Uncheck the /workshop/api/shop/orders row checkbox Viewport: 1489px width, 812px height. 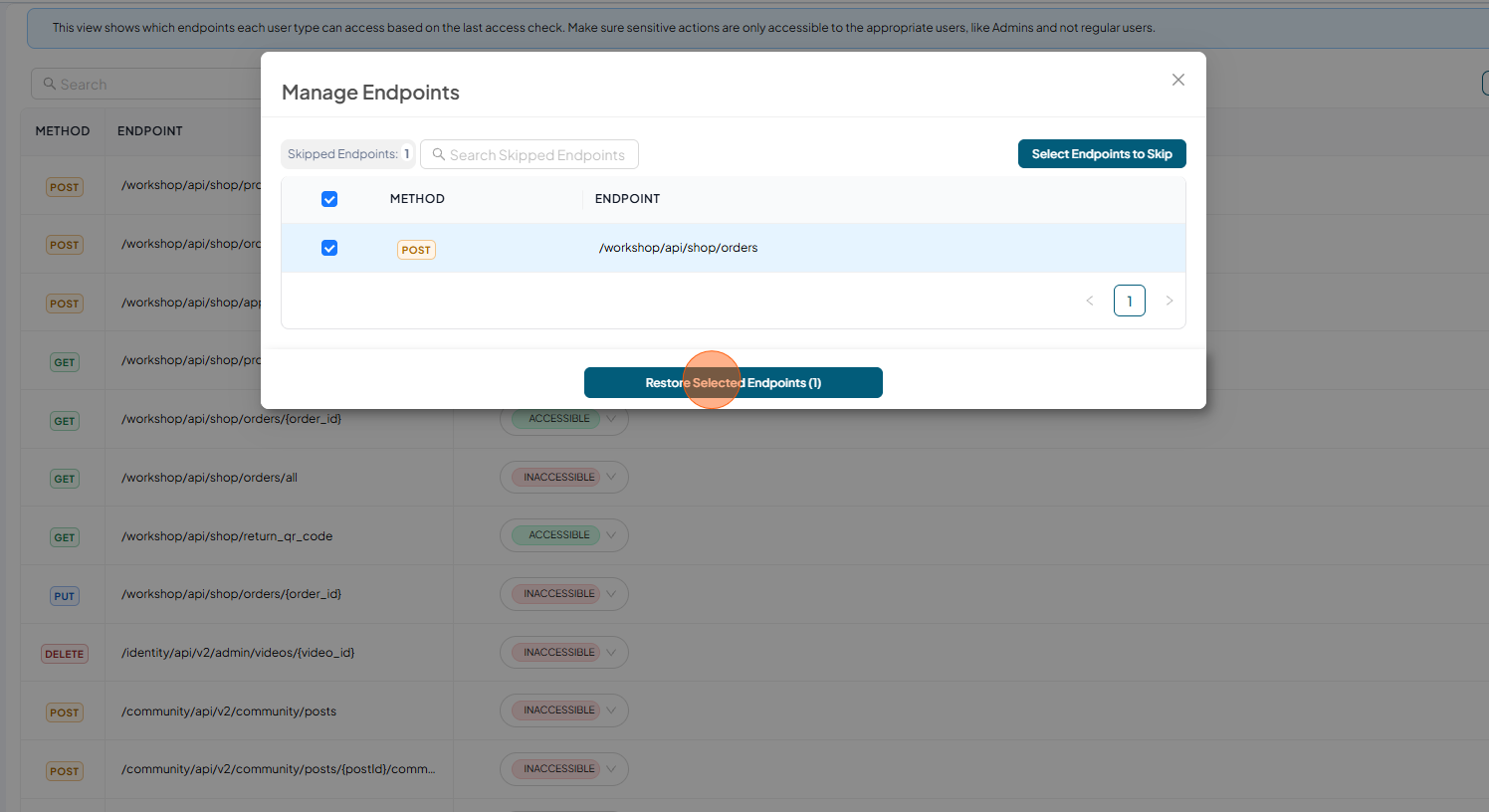coord(329,248)
